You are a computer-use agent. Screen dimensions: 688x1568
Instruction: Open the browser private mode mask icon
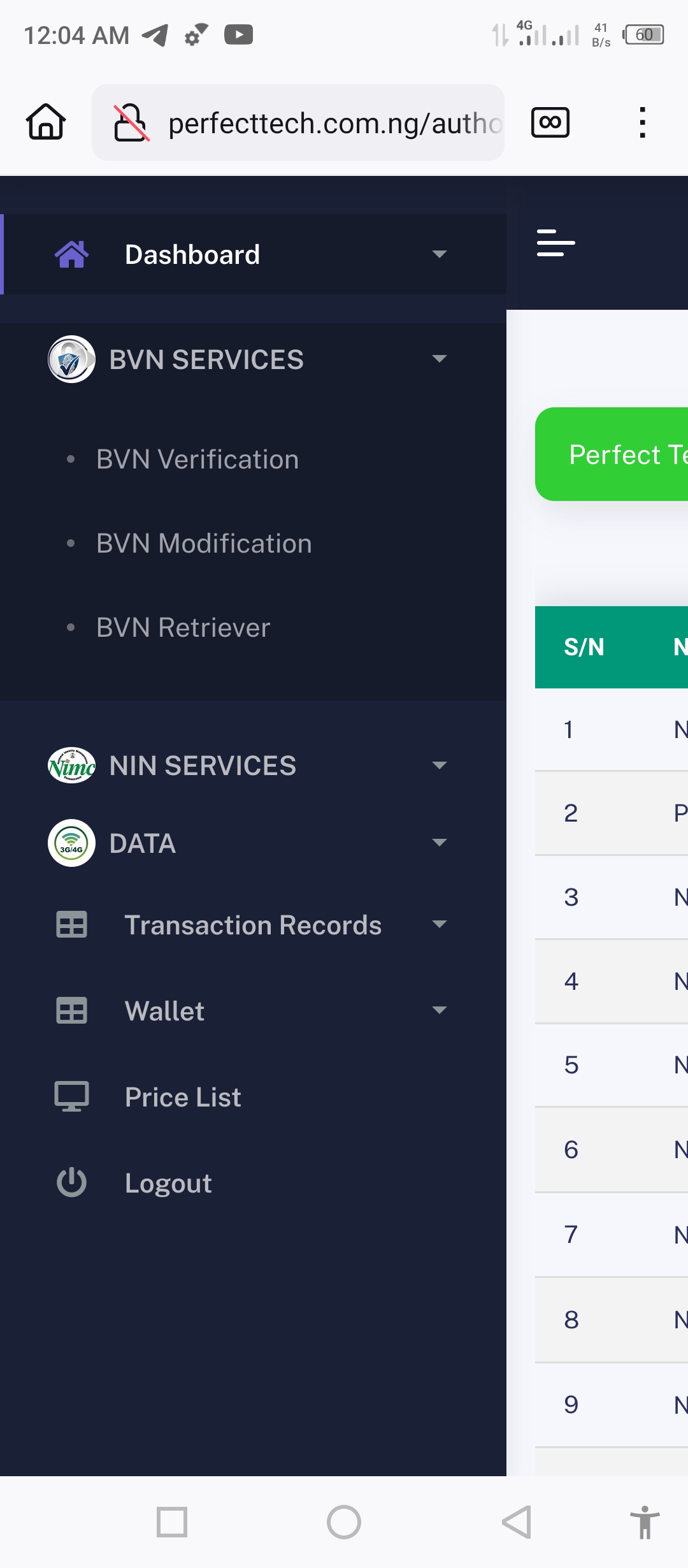point(550,122)
